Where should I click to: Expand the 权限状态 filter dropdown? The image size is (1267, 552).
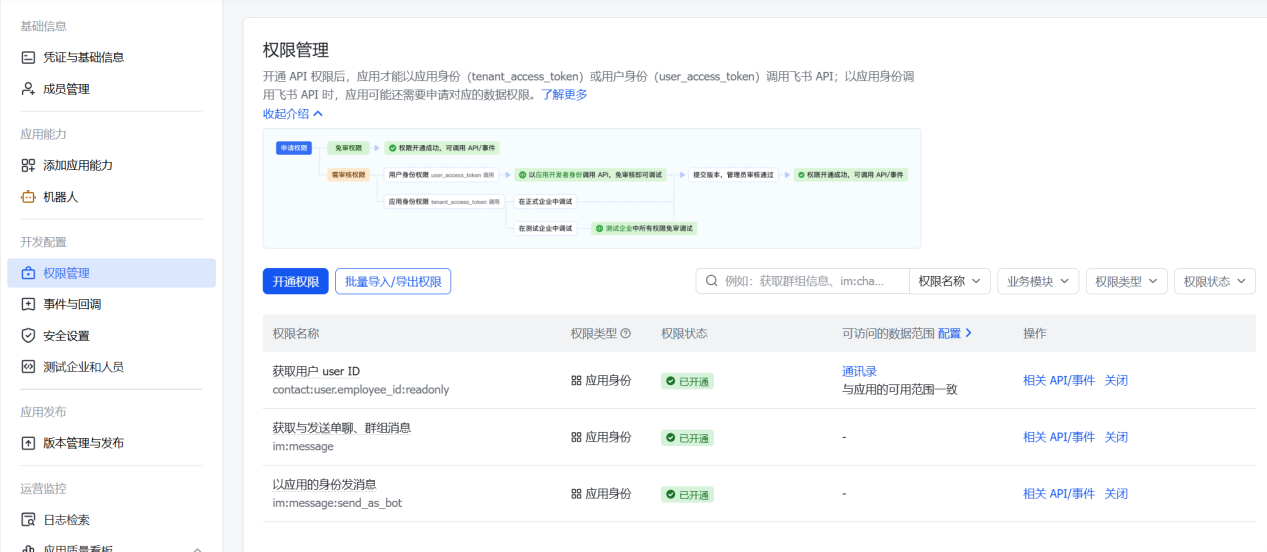pos(1214,281)
